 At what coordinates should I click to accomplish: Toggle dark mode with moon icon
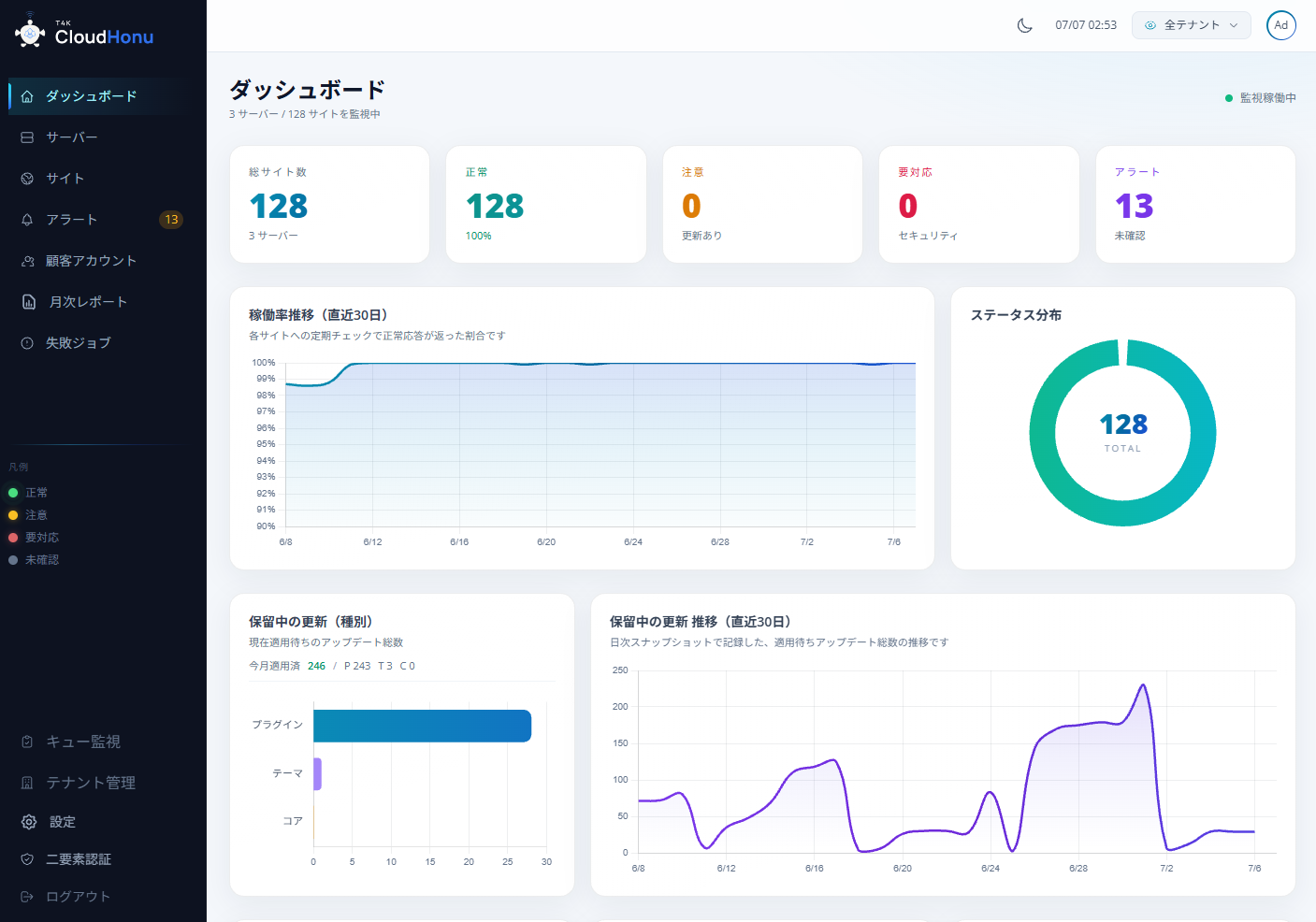tap(1025, 25)
